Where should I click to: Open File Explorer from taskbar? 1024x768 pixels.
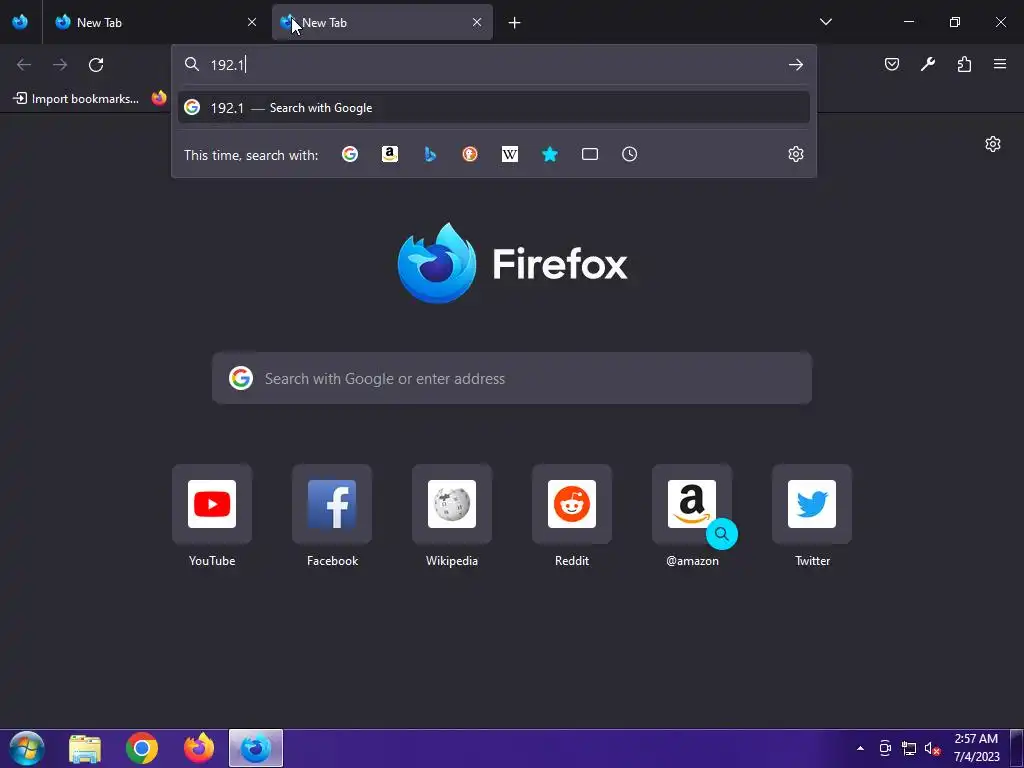(85, 748)
